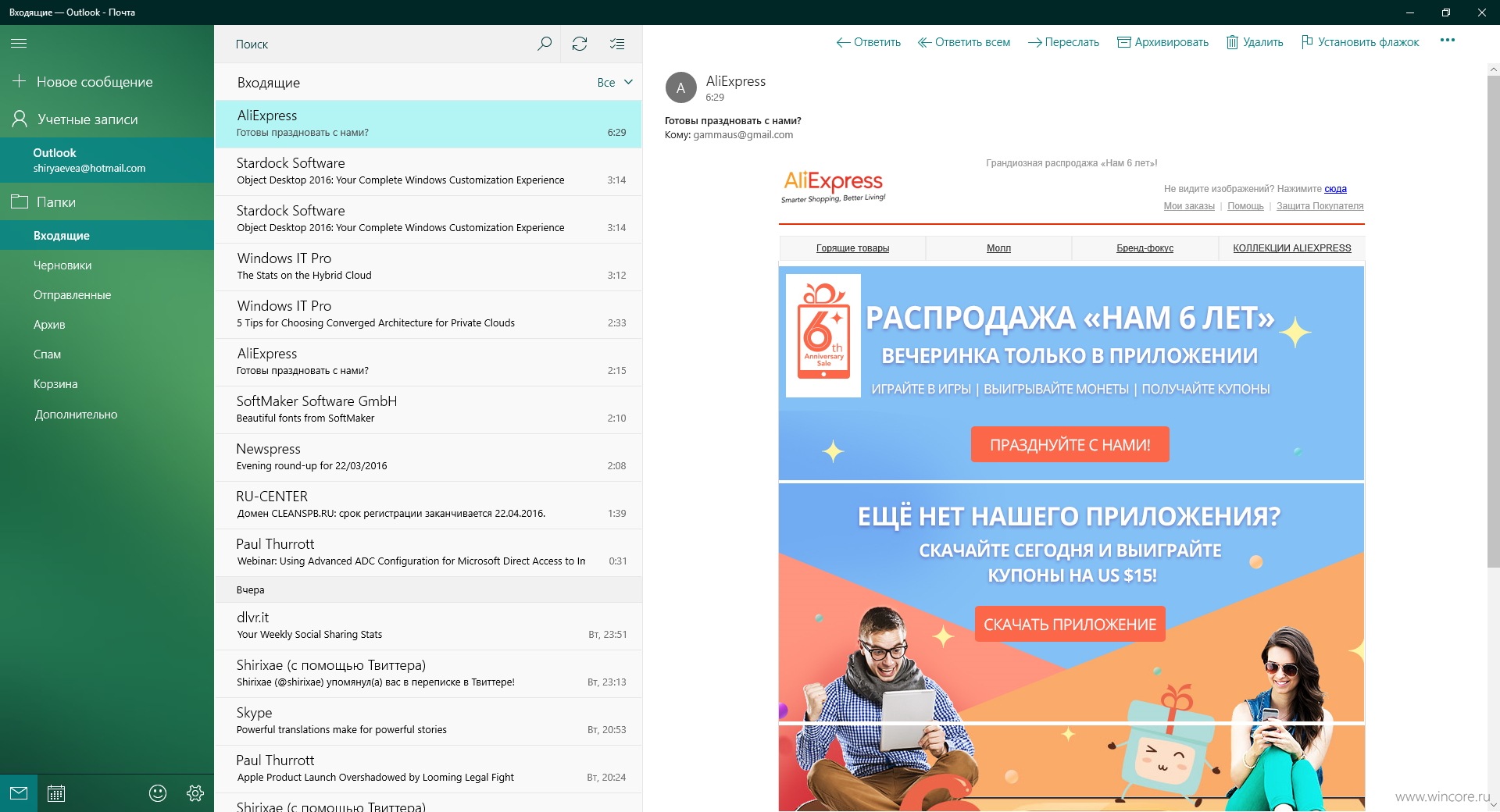
Task: Open the Spam folder (Спам)
Action: 107,354
